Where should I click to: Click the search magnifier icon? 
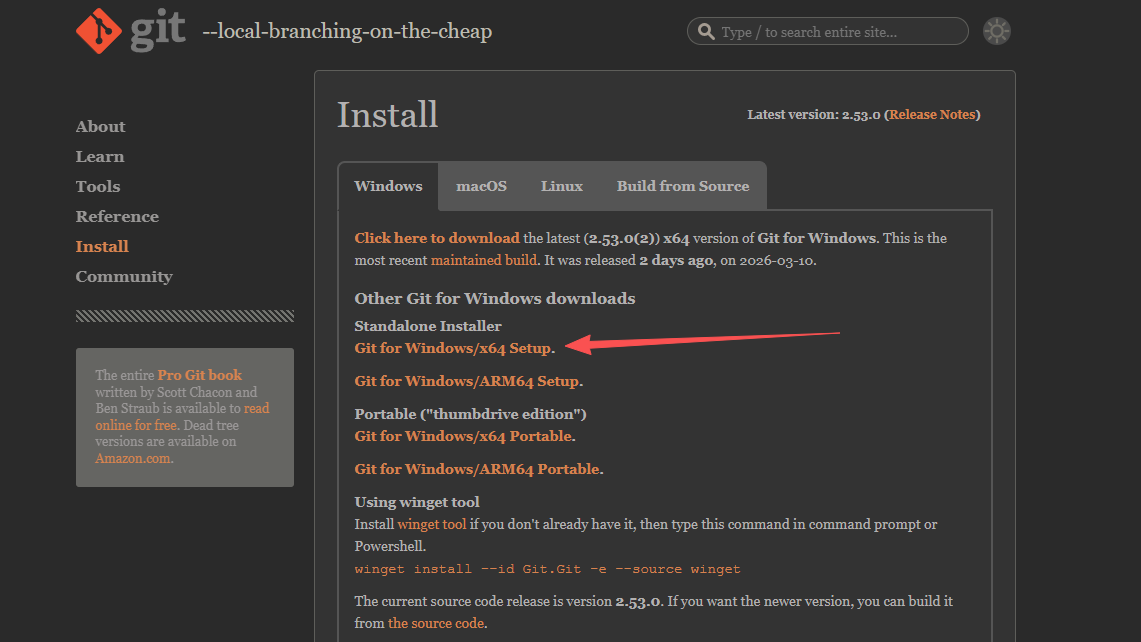click(706, 32)
